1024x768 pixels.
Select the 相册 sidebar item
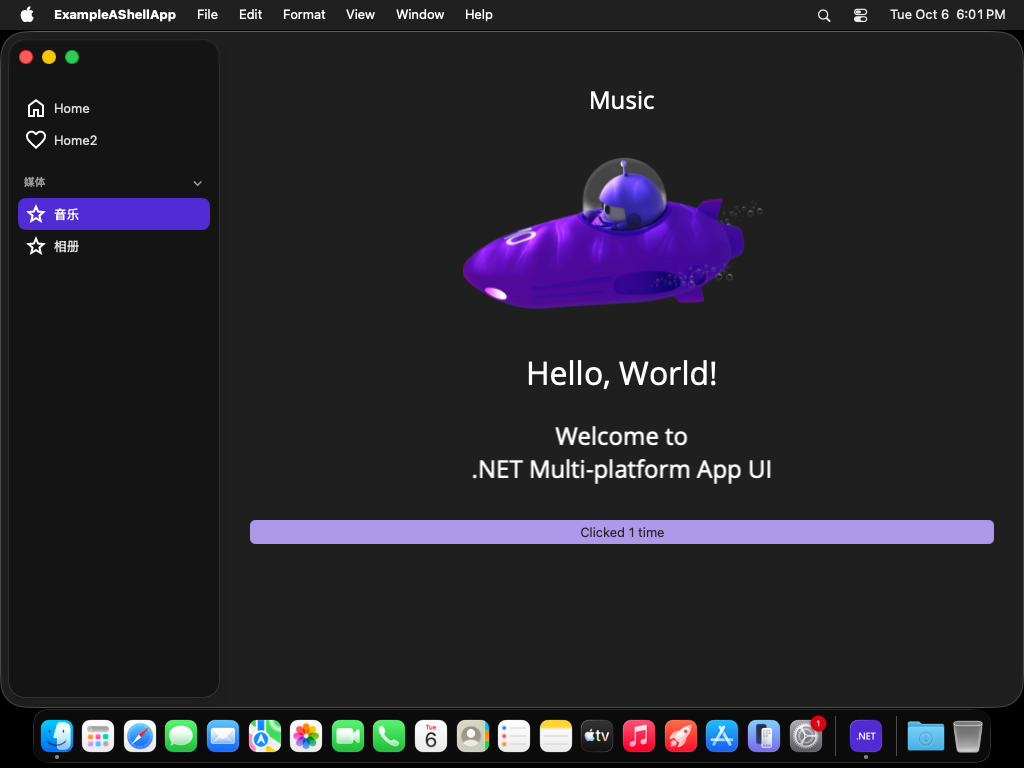pos(114,246)
